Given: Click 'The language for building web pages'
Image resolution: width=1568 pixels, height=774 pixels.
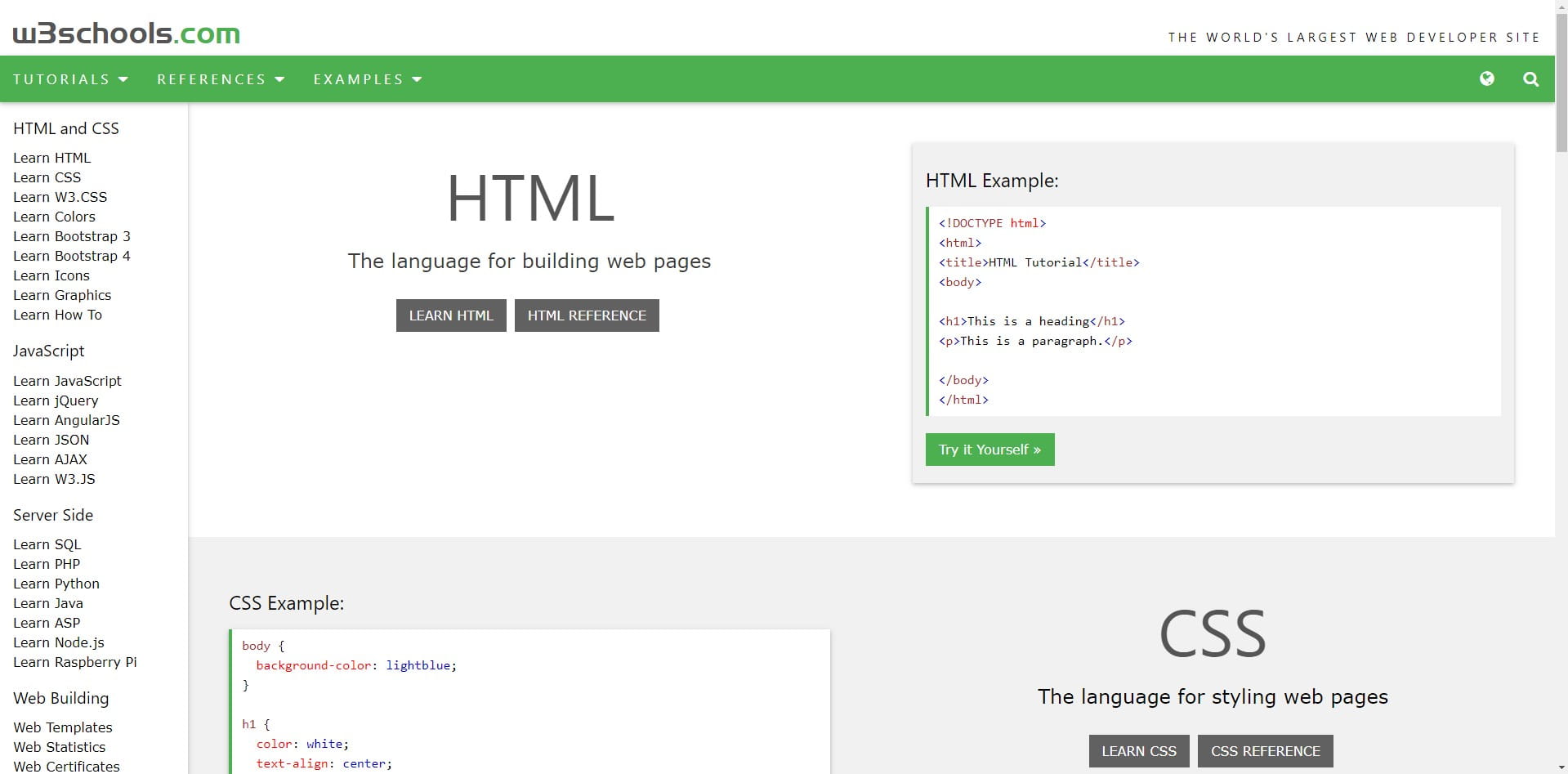Looking at the screenshot, I should coord(529,261).
